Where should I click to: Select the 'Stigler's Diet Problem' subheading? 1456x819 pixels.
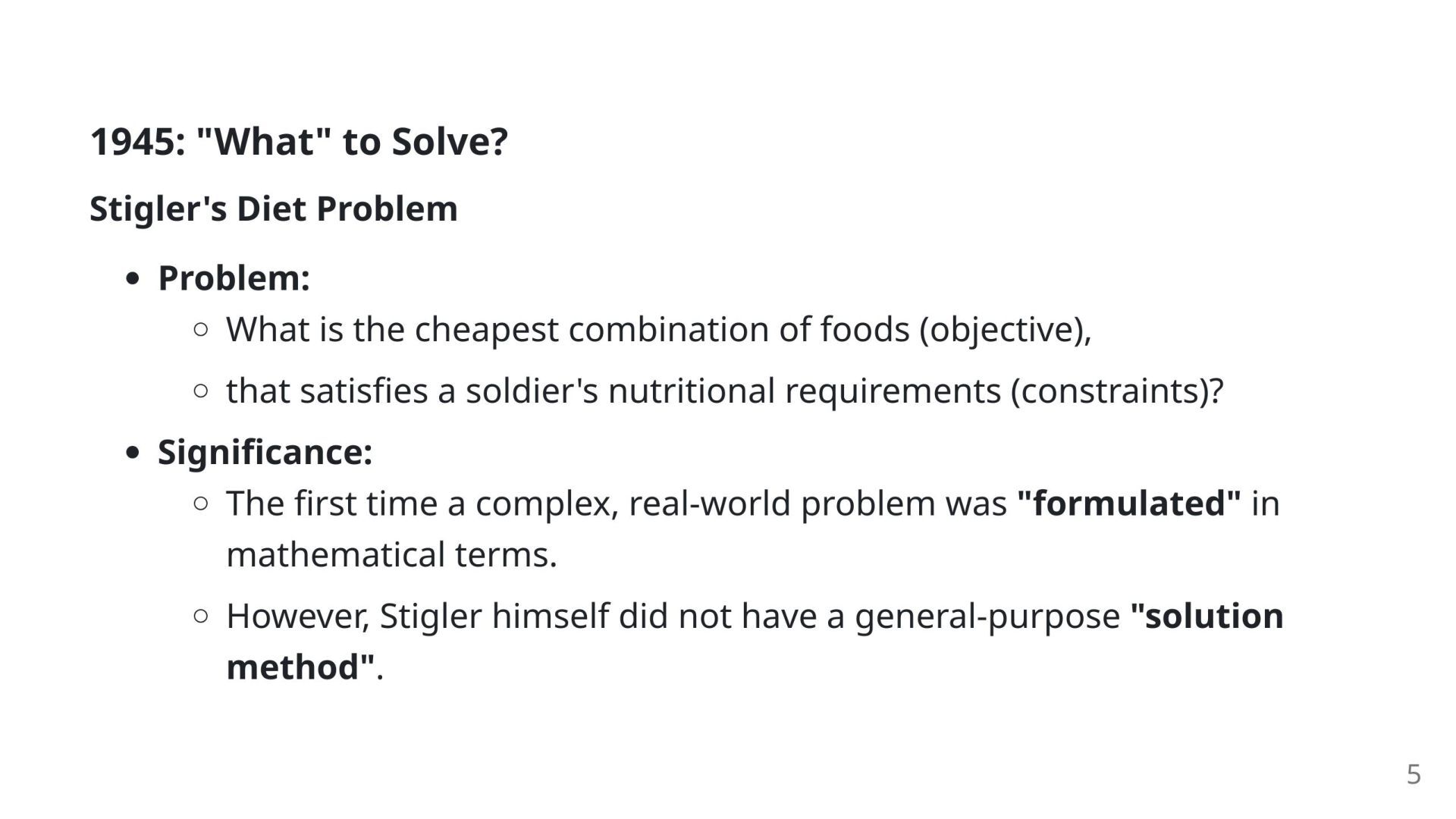coord(274,209)
